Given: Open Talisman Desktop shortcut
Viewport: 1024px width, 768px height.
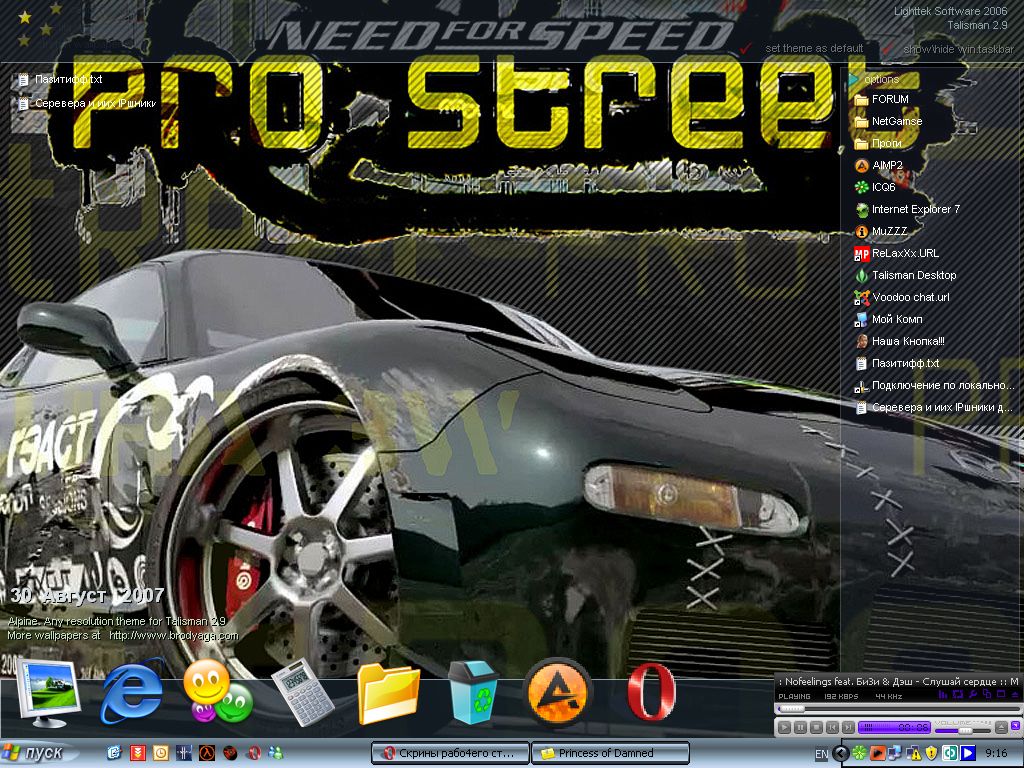Looking at the screenshot, I should click(906, 276).
